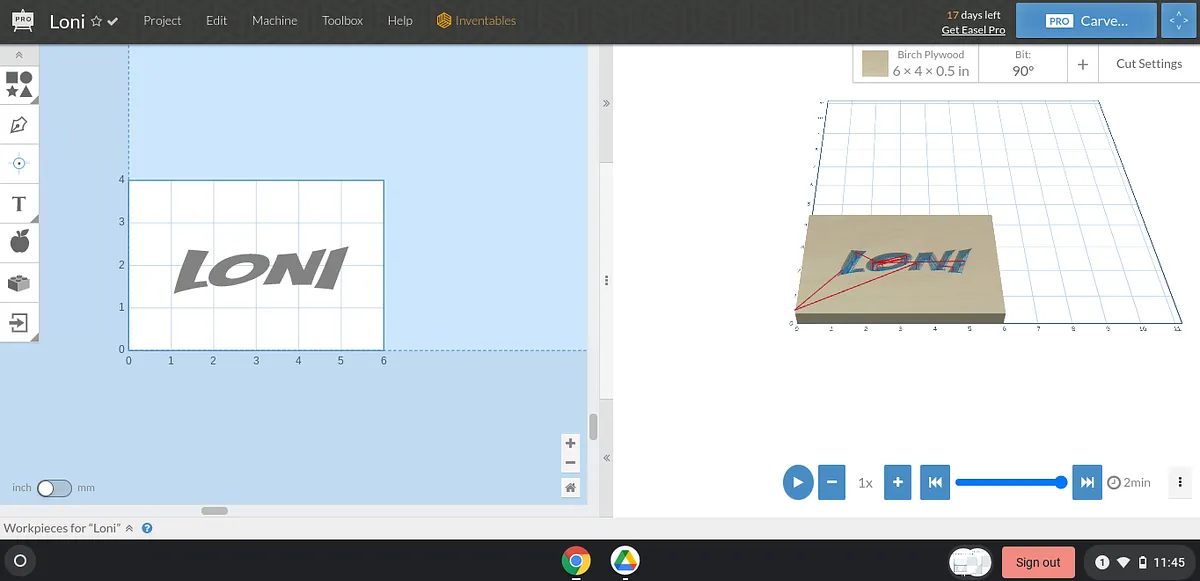The image size is (1200, 581).
Task: Click the Carve button
Action: pos(1086,20)
